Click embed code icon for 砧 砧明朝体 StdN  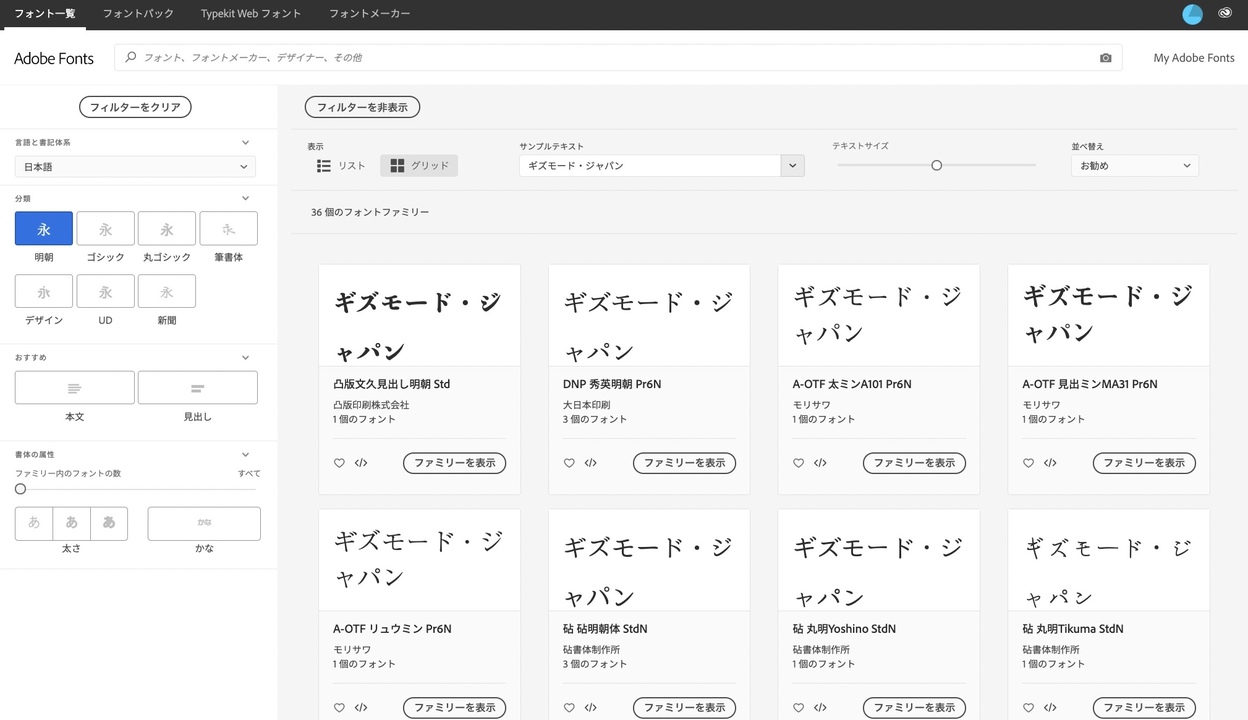[x=591, y=708]
